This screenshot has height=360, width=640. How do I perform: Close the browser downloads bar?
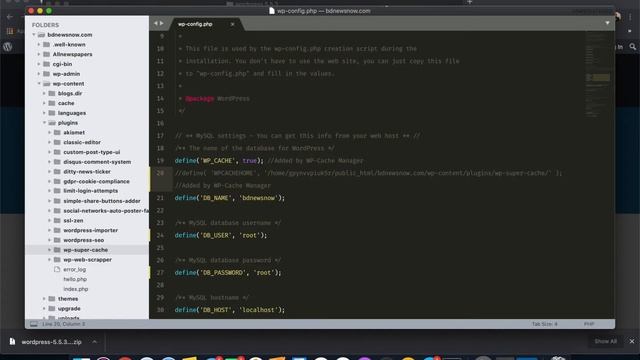click(632, 341)
